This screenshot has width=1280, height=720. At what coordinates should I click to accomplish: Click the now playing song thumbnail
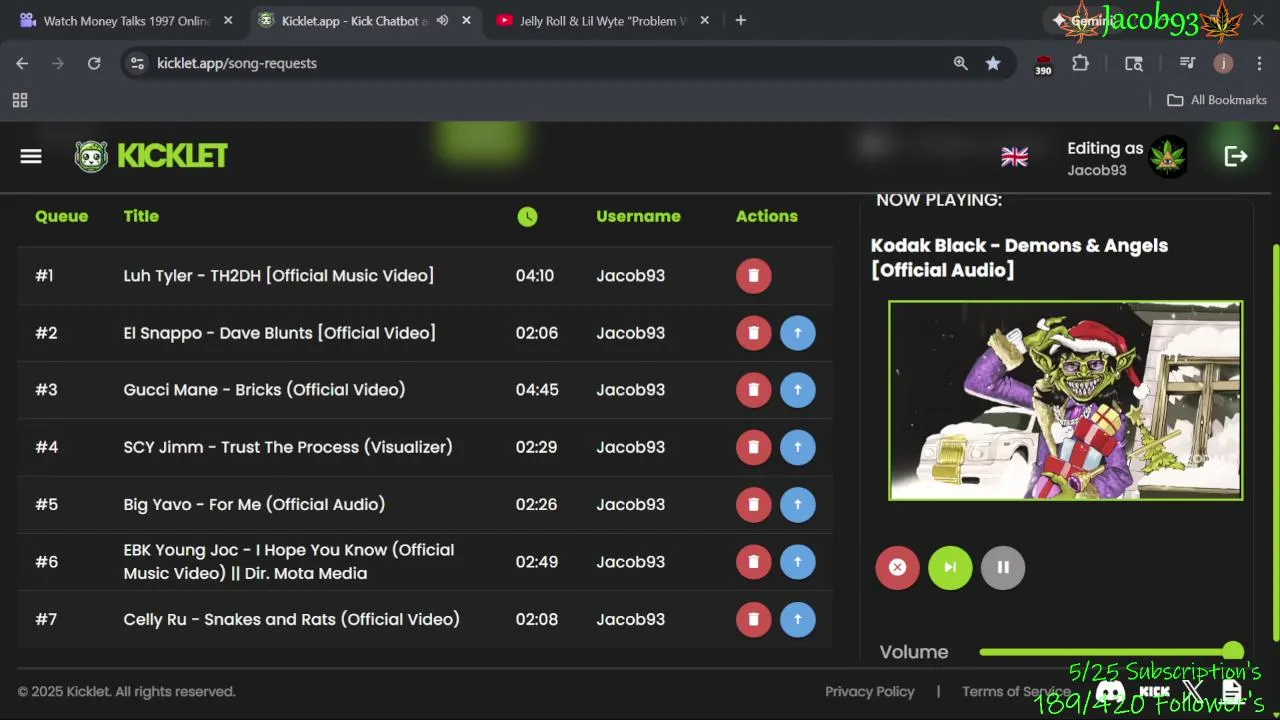(1065, 400)
